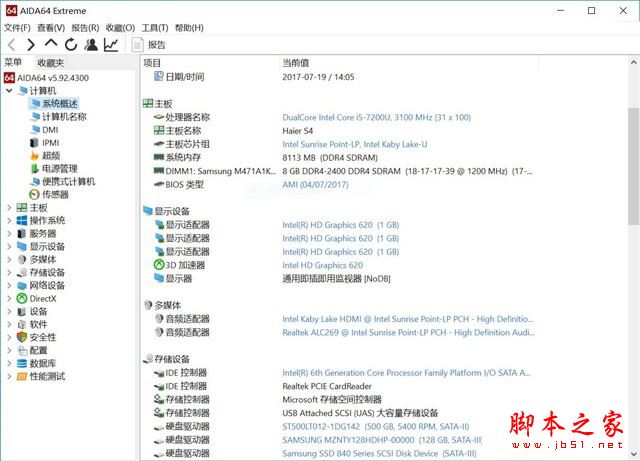
Task: Open AMI (04/07/2017) BIOS link
Action: tap(315, 185)
